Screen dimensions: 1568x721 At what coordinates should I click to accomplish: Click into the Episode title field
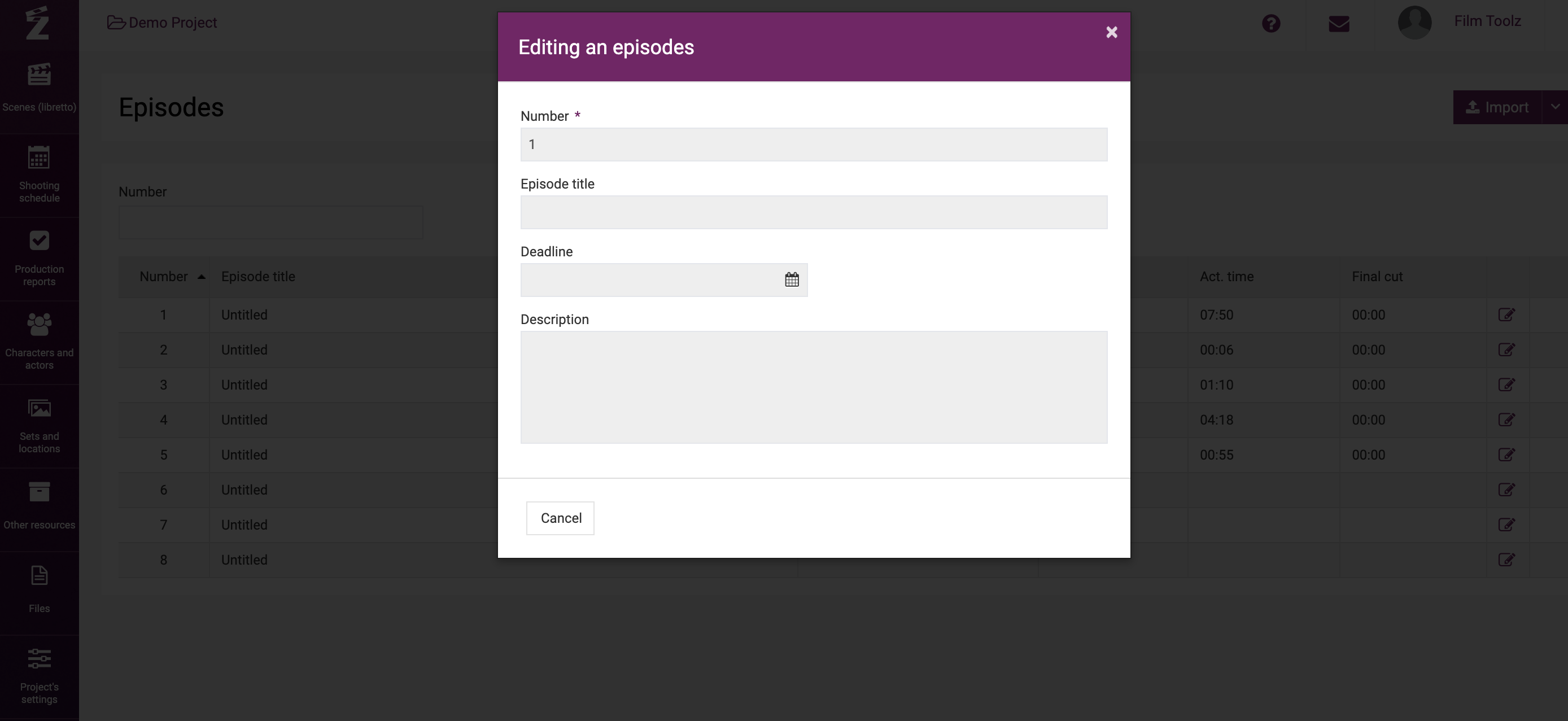pyautogui.click(x=814, y=212)
